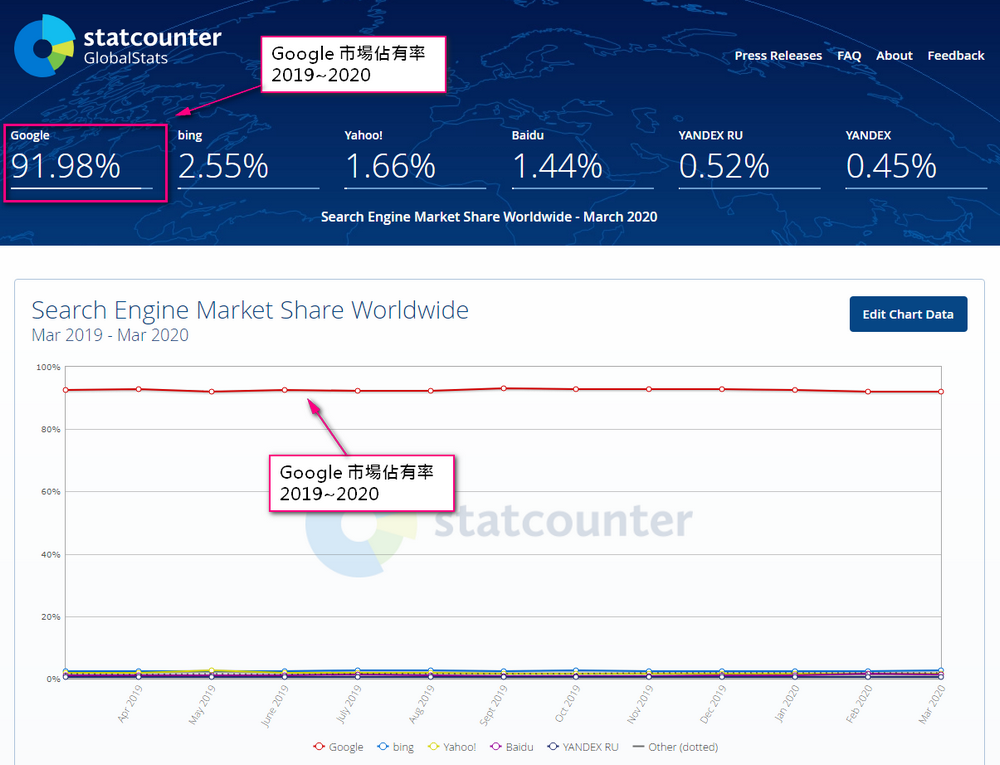Click the June 2019 axis label
Viewport: 1000px width, 765px height.
275,706
